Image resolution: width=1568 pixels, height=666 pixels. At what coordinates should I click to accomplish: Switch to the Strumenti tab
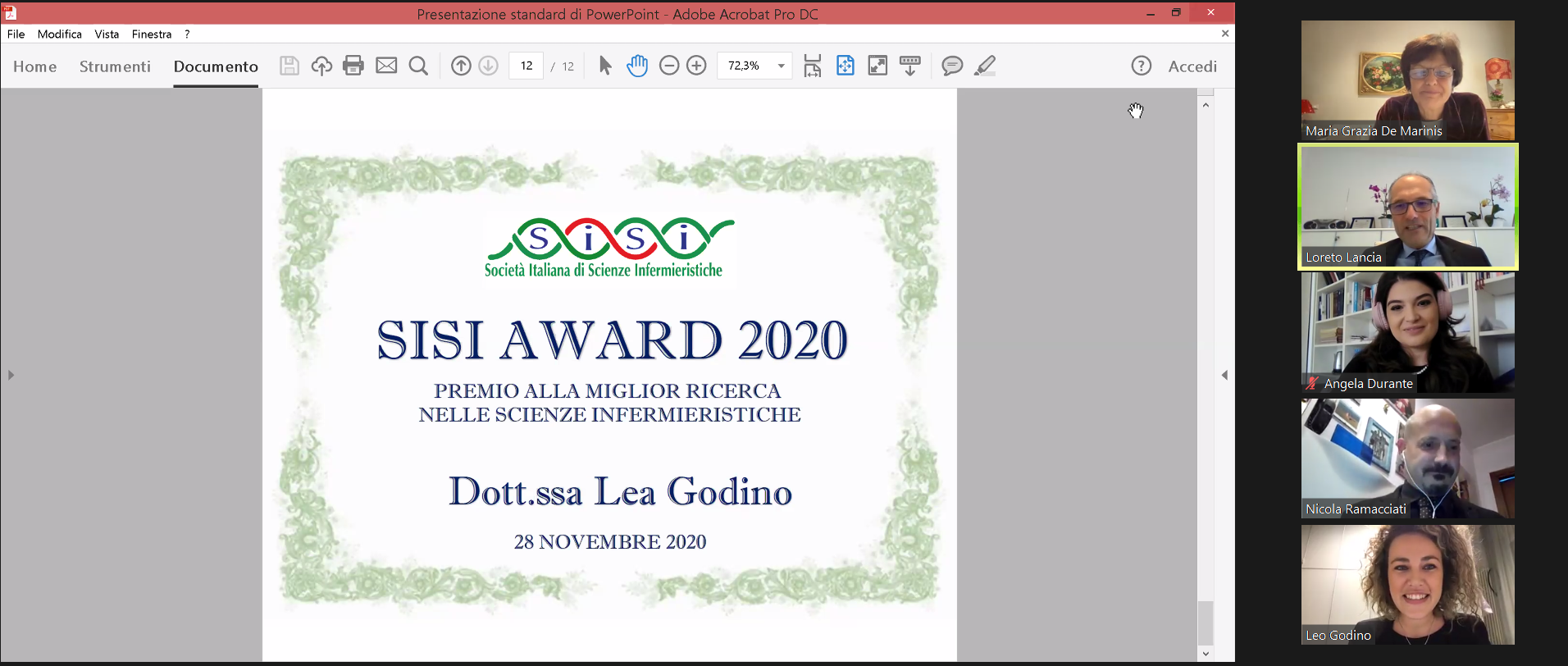click(x=115, y=66)
